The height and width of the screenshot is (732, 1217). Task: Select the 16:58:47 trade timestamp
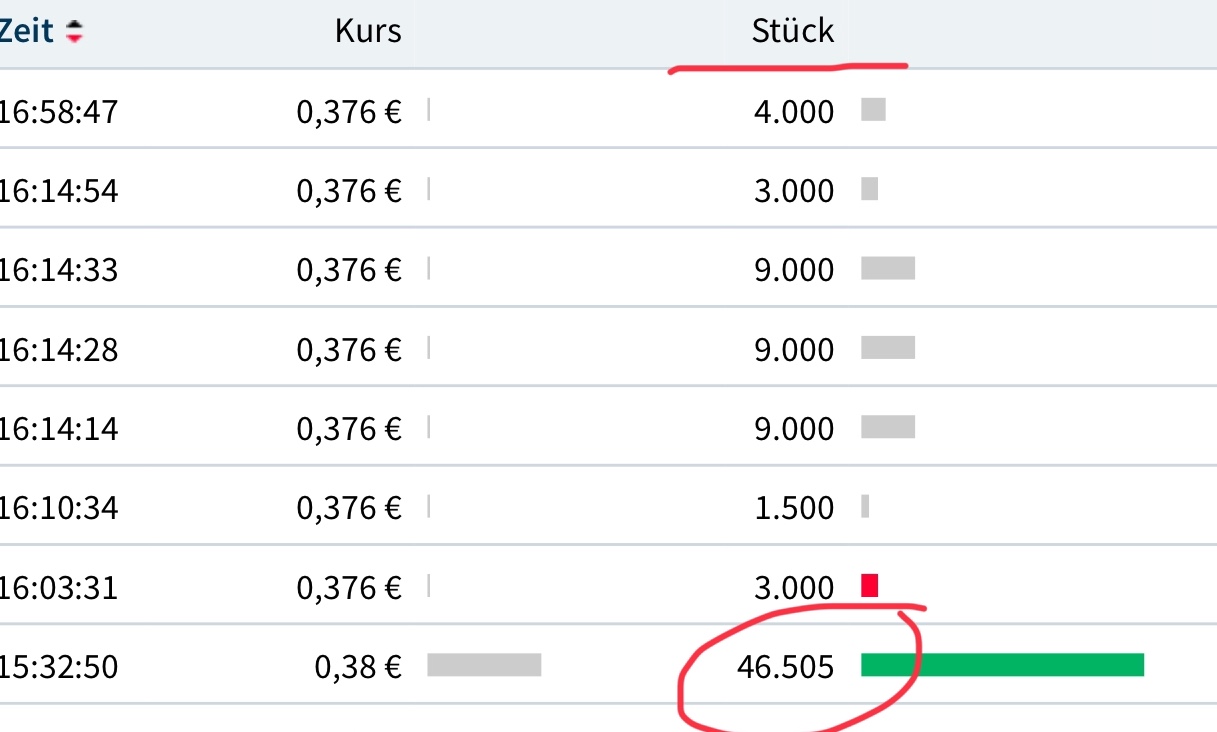[58, 111]
